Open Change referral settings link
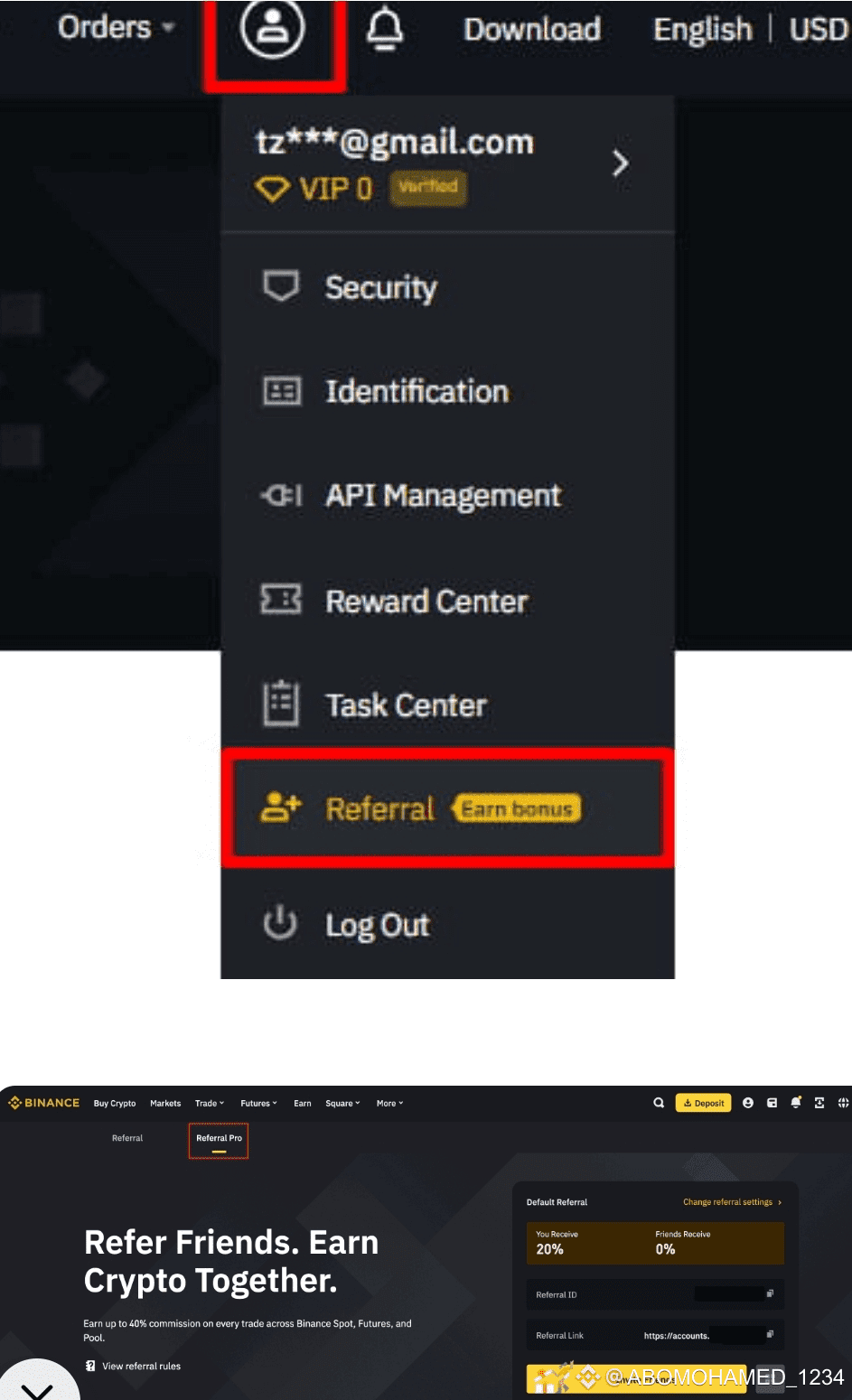Viewport: 852px width, 1400px height. (732, 1202)
